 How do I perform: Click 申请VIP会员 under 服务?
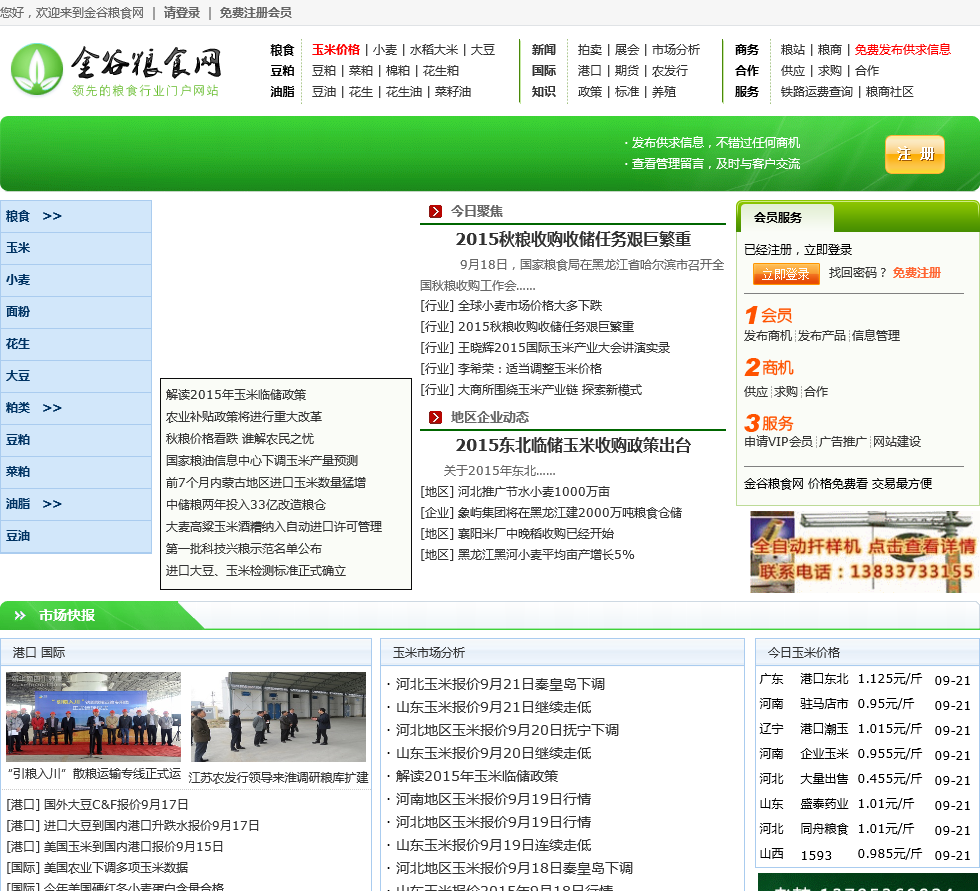[x=778, y=442]
